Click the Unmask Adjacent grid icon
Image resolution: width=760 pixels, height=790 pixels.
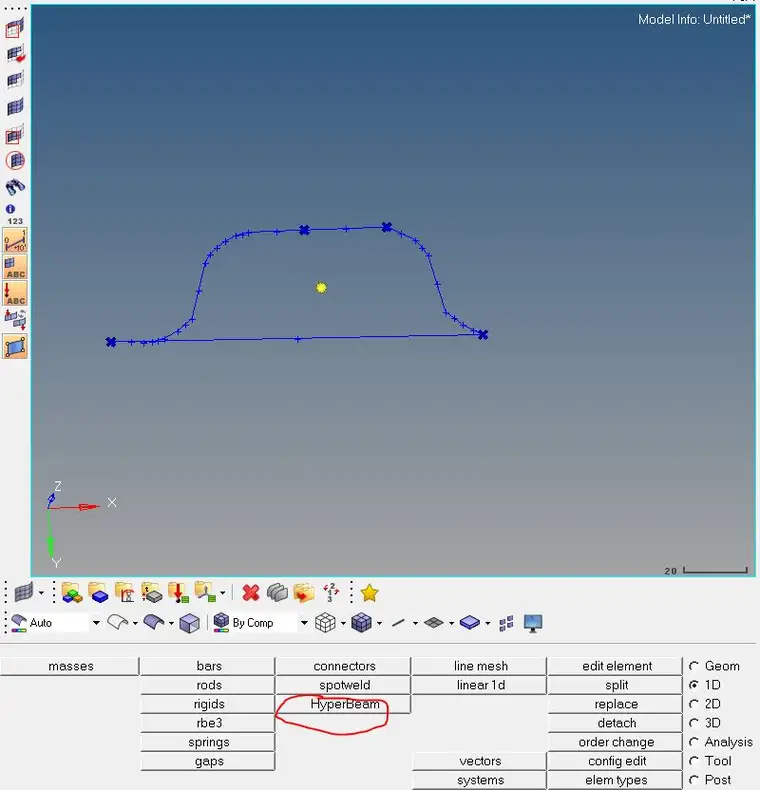(15, 81)
